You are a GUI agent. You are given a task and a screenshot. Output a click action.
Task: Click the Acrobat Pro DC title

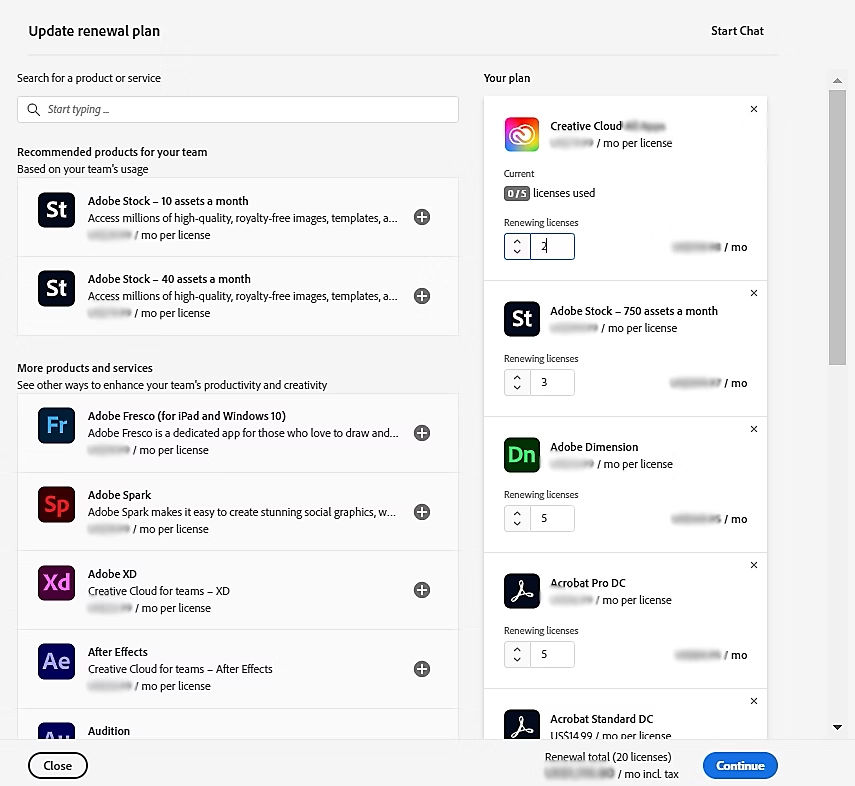pyautogui.click(x=588, y=583)
